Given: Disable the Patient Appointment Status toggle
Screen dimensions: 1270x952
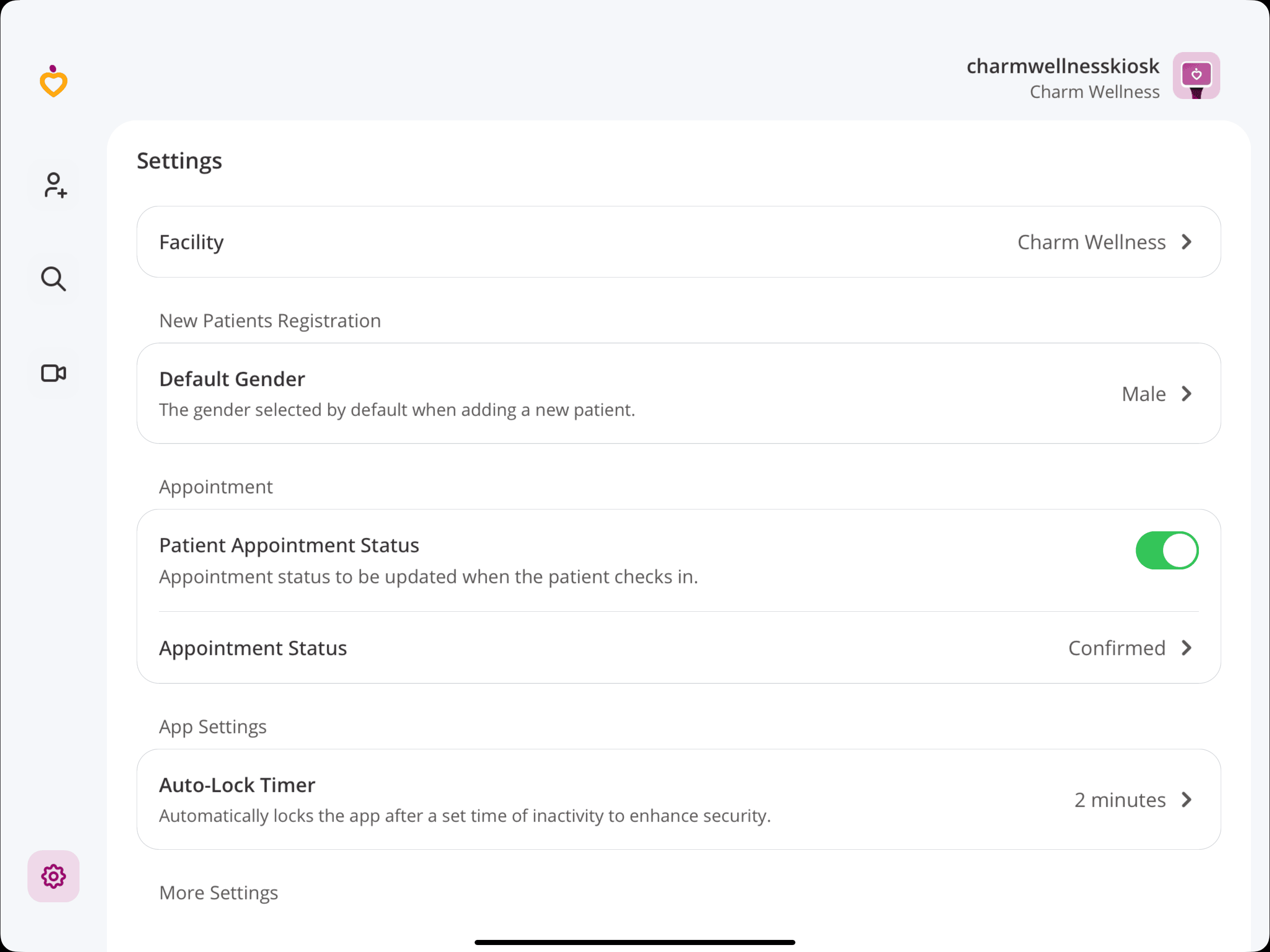Looking at the screenshot, I should point(1166,550).
